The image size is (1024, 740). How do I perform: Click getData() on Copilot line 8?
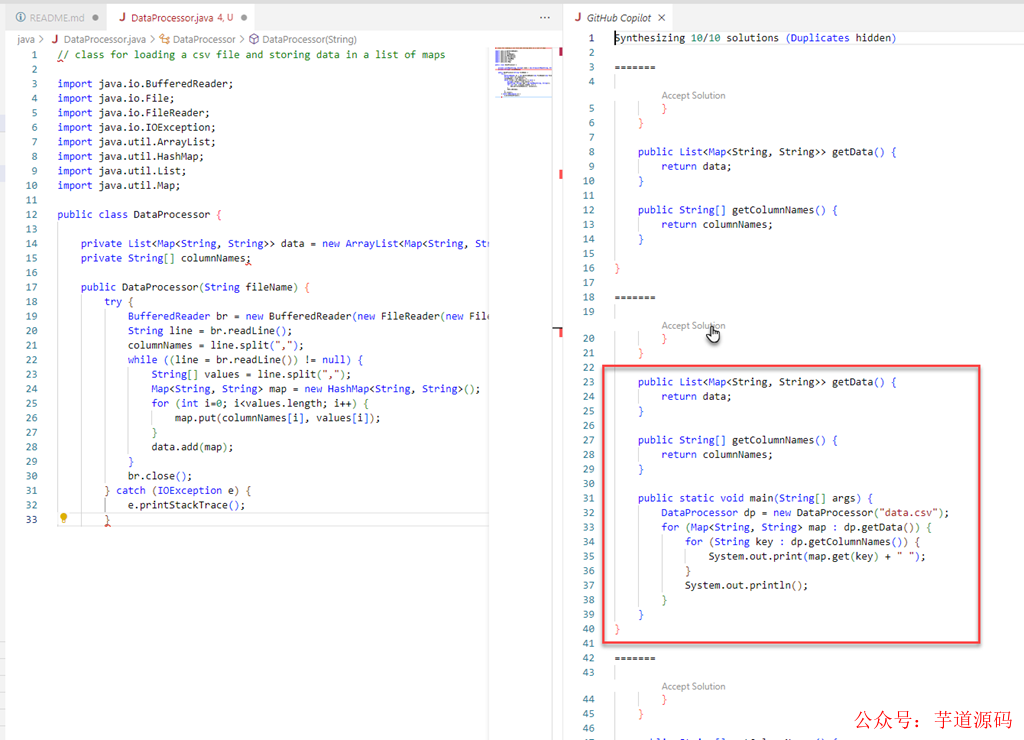(x=858, y=152)
